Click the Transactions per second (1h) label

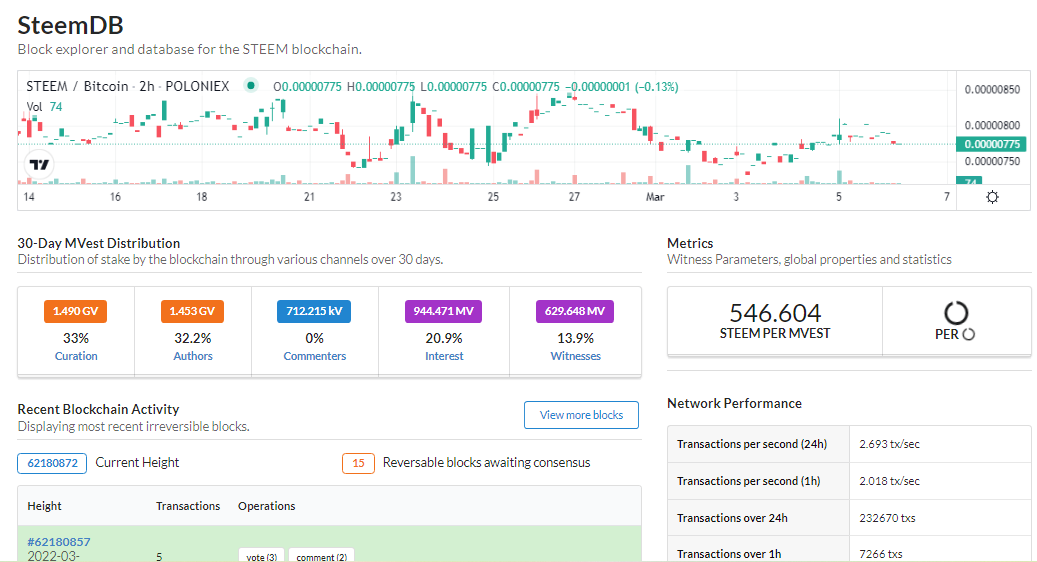pos(749,481)
